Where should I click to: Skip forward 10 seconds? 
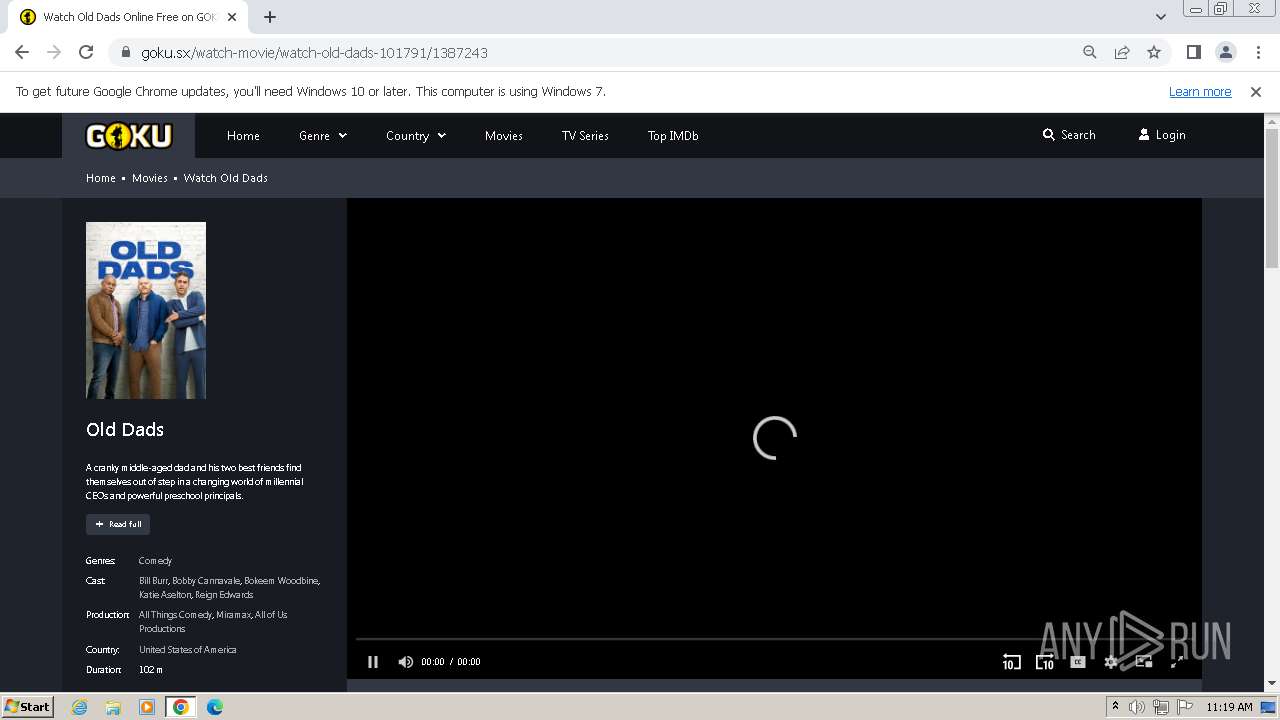point(1045,662)
